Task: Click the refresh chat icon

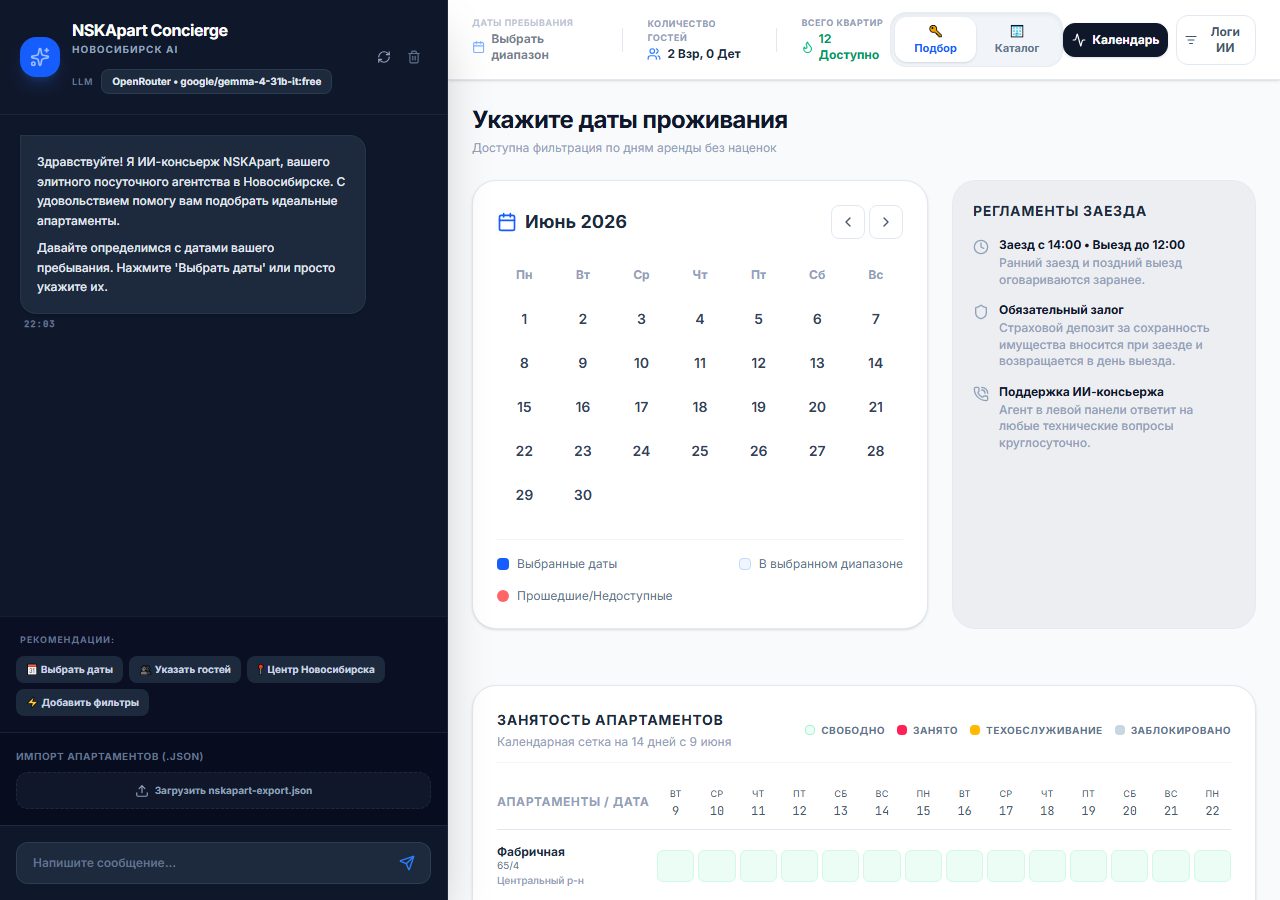Action: click(x=384, y=57)
